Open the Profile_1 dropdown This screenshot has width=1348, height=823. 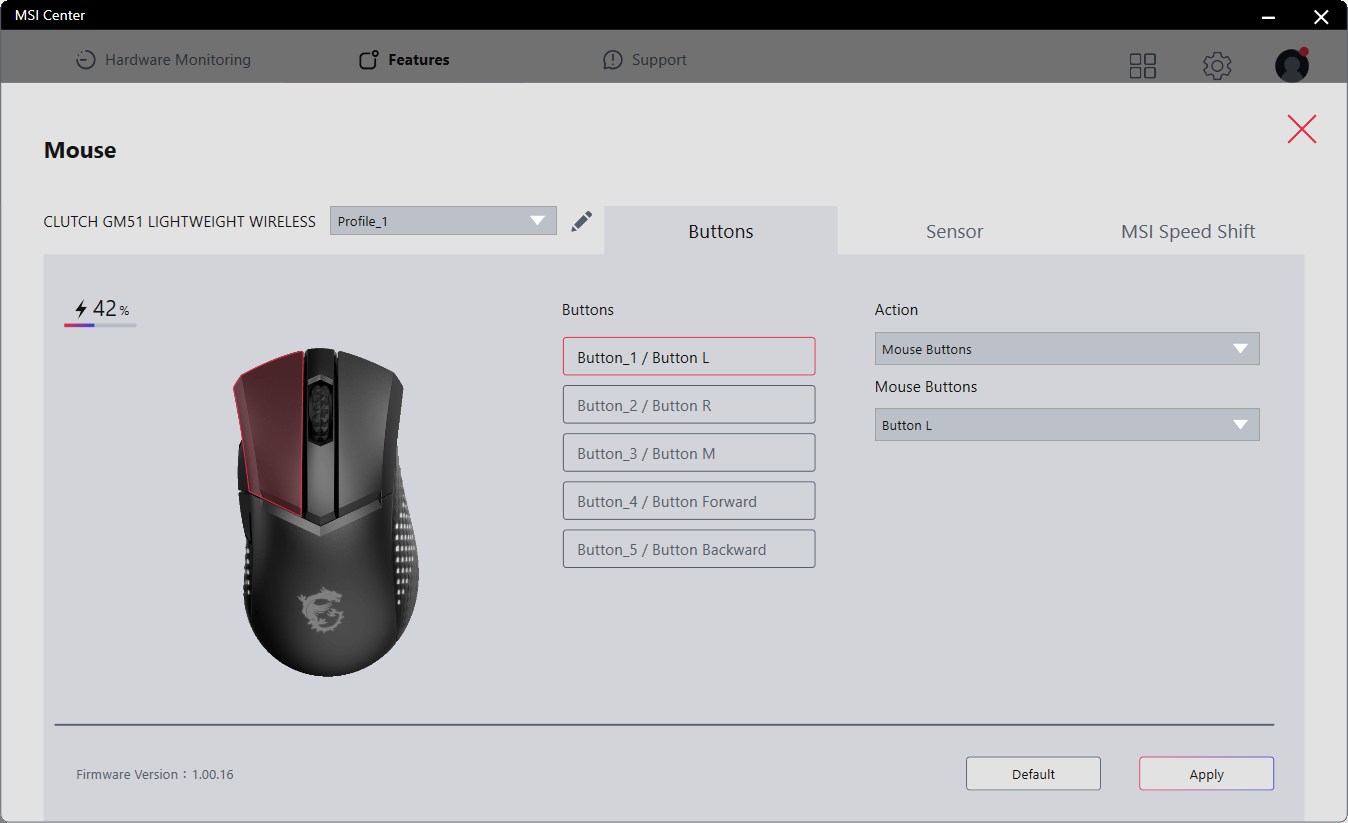coord(443,221)
